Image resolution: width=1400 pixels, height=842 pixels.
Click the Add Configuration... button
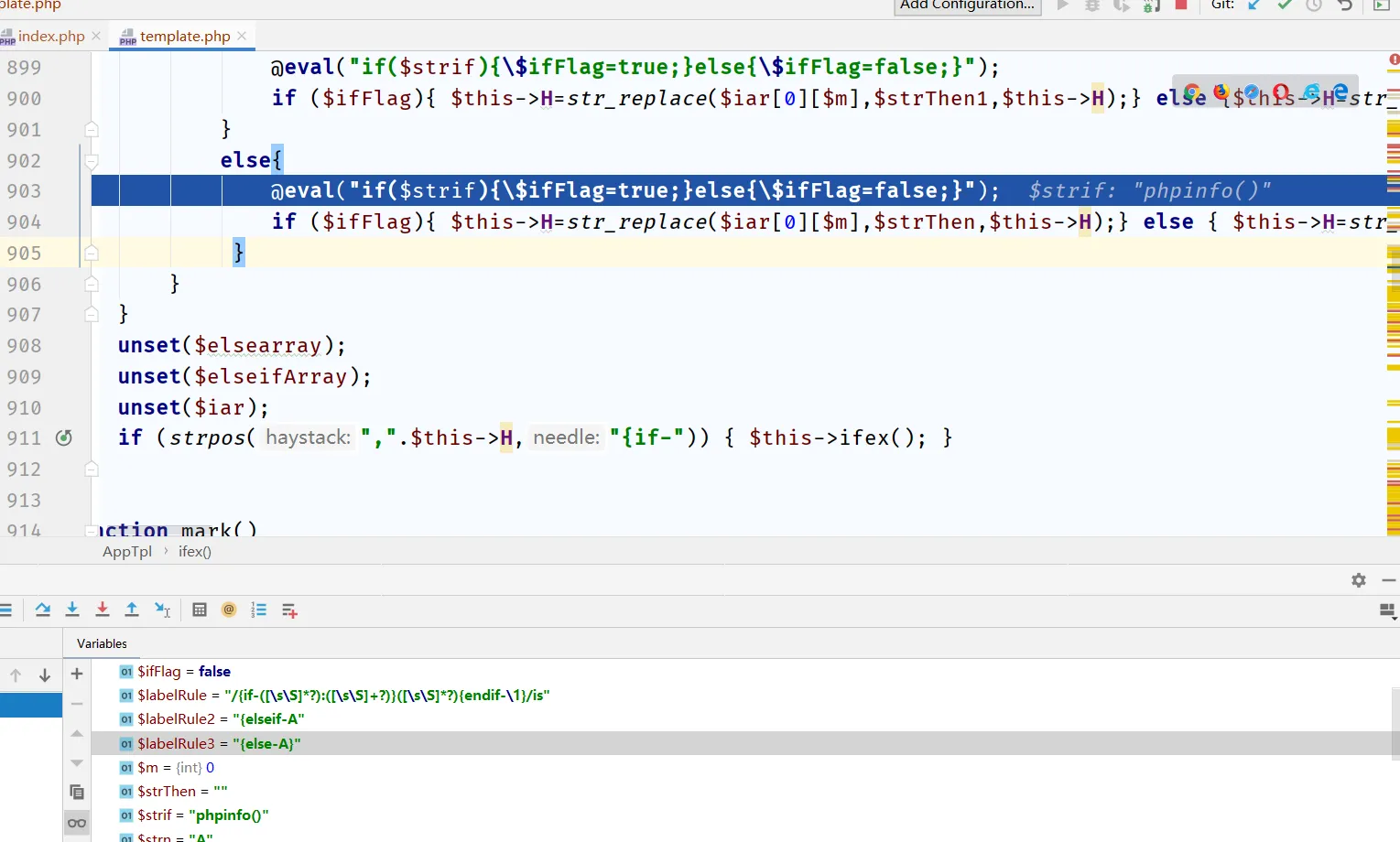pyautogui.click(x=967, y=5)
